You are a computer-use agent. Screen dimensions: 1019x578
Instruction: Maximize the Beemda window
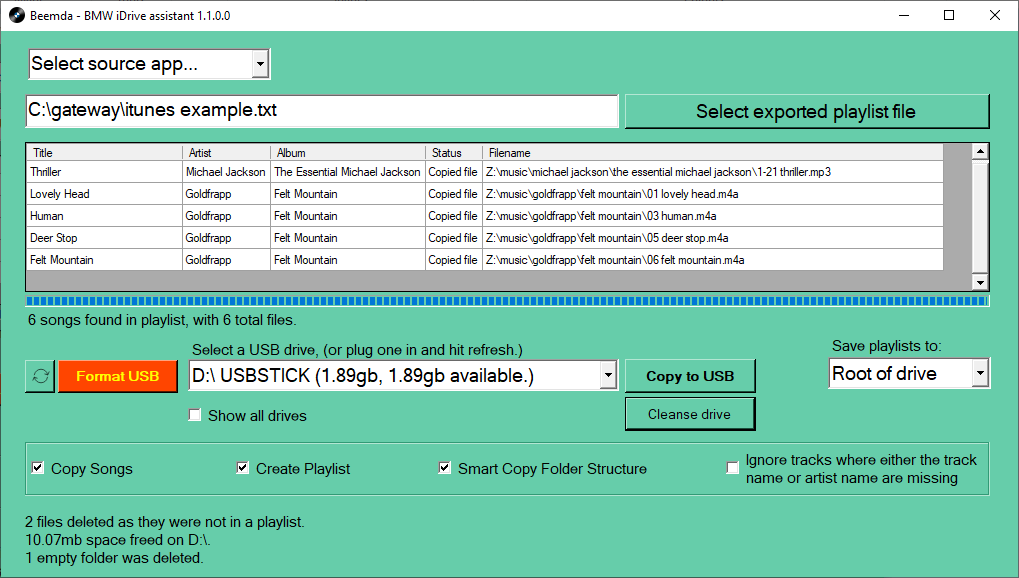pos(949,15)
